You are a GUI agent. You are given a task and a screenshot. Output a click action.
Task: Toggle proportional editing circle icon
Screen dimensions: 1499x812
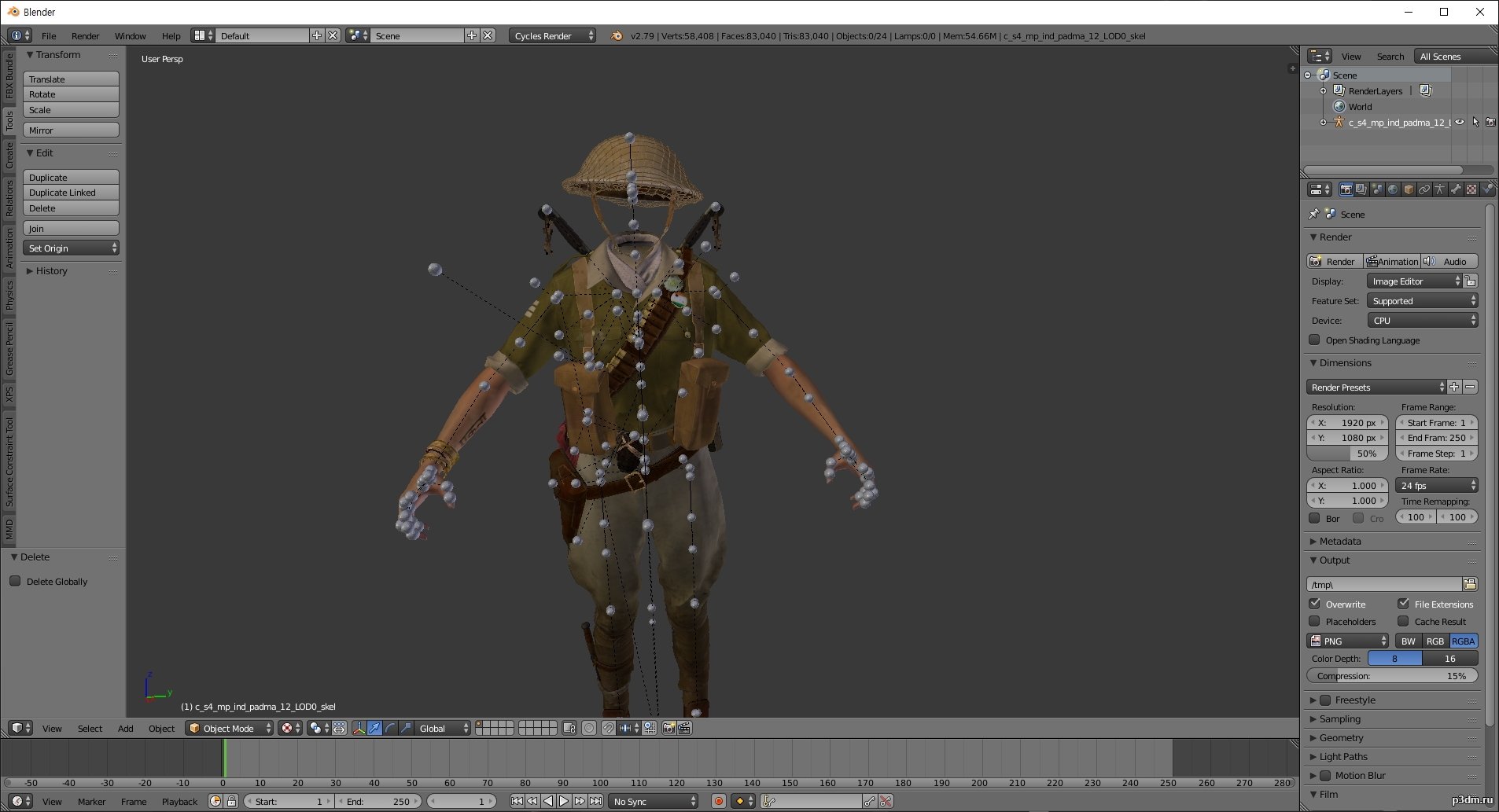589,728
